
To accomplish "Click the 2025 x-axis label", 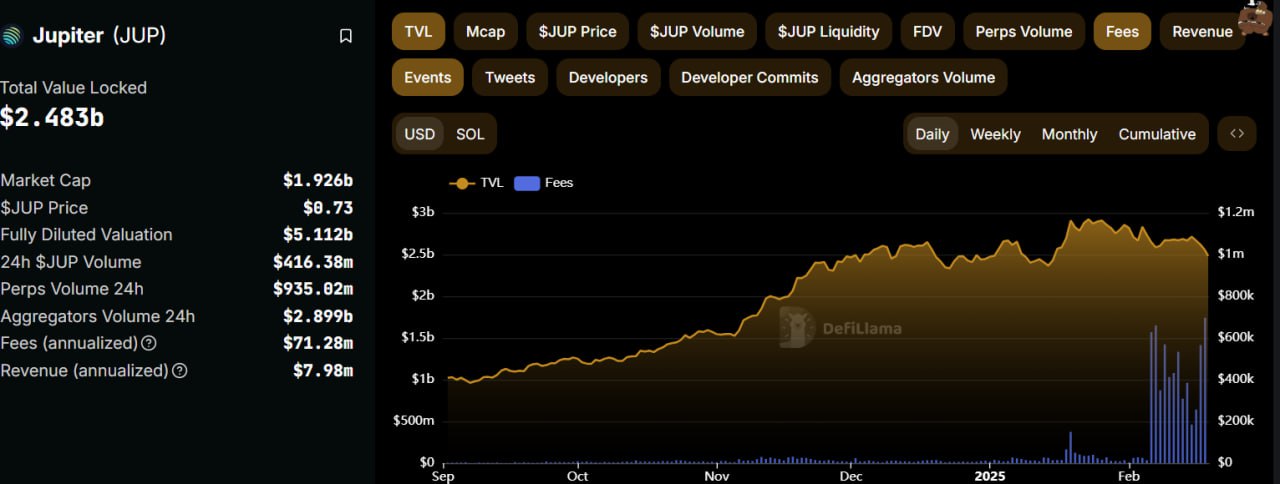I will [x=990, y=476].
